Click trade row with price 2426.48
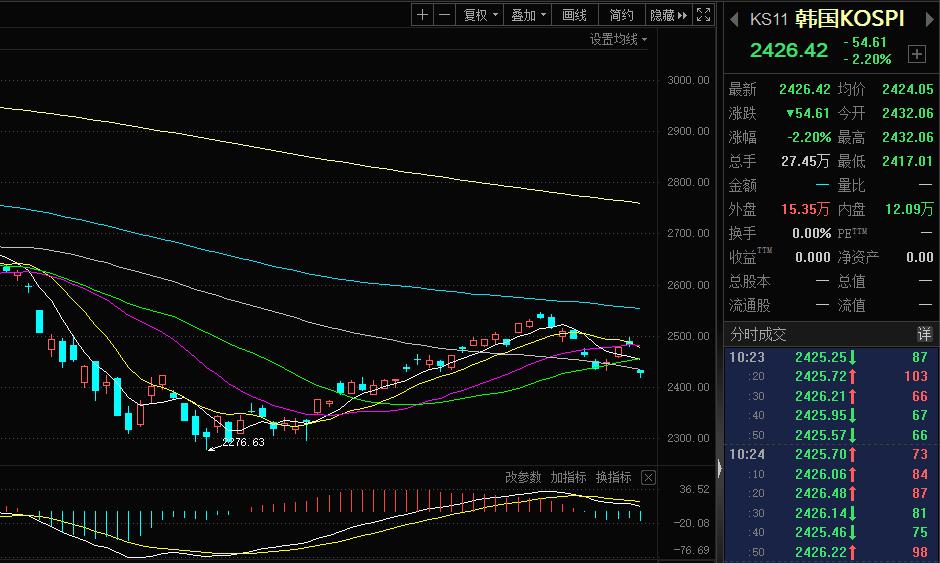940x563 pixels. point(830,493)
